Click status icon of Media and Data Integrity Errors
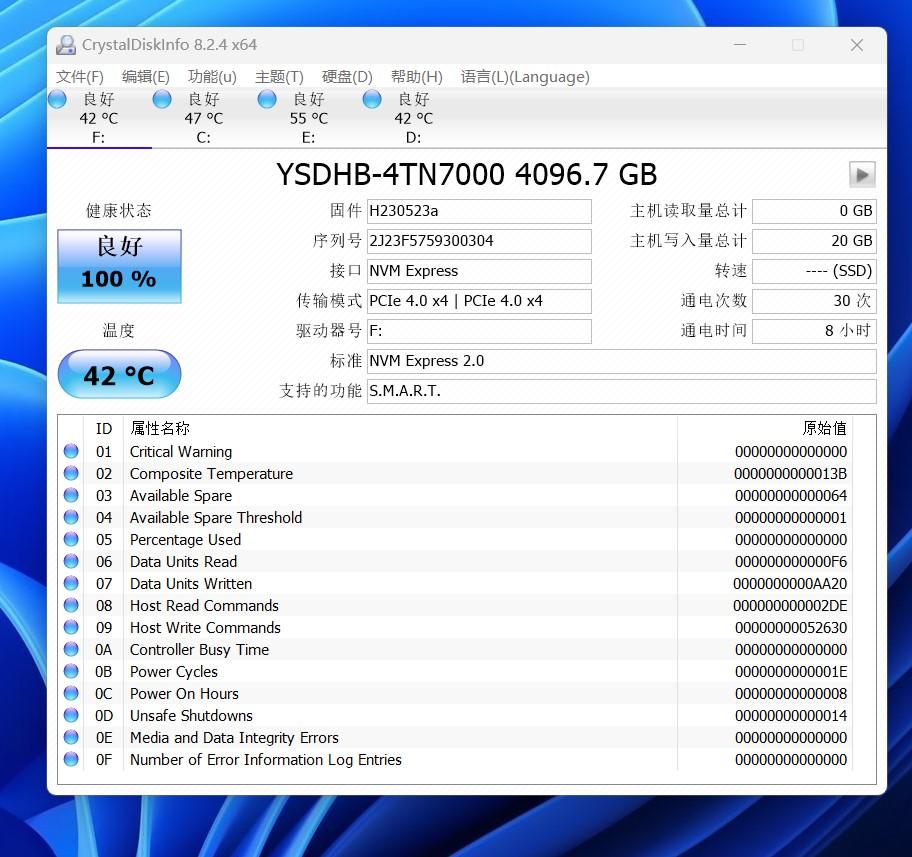This screenshot has height=857, width=912. [71, 737]
